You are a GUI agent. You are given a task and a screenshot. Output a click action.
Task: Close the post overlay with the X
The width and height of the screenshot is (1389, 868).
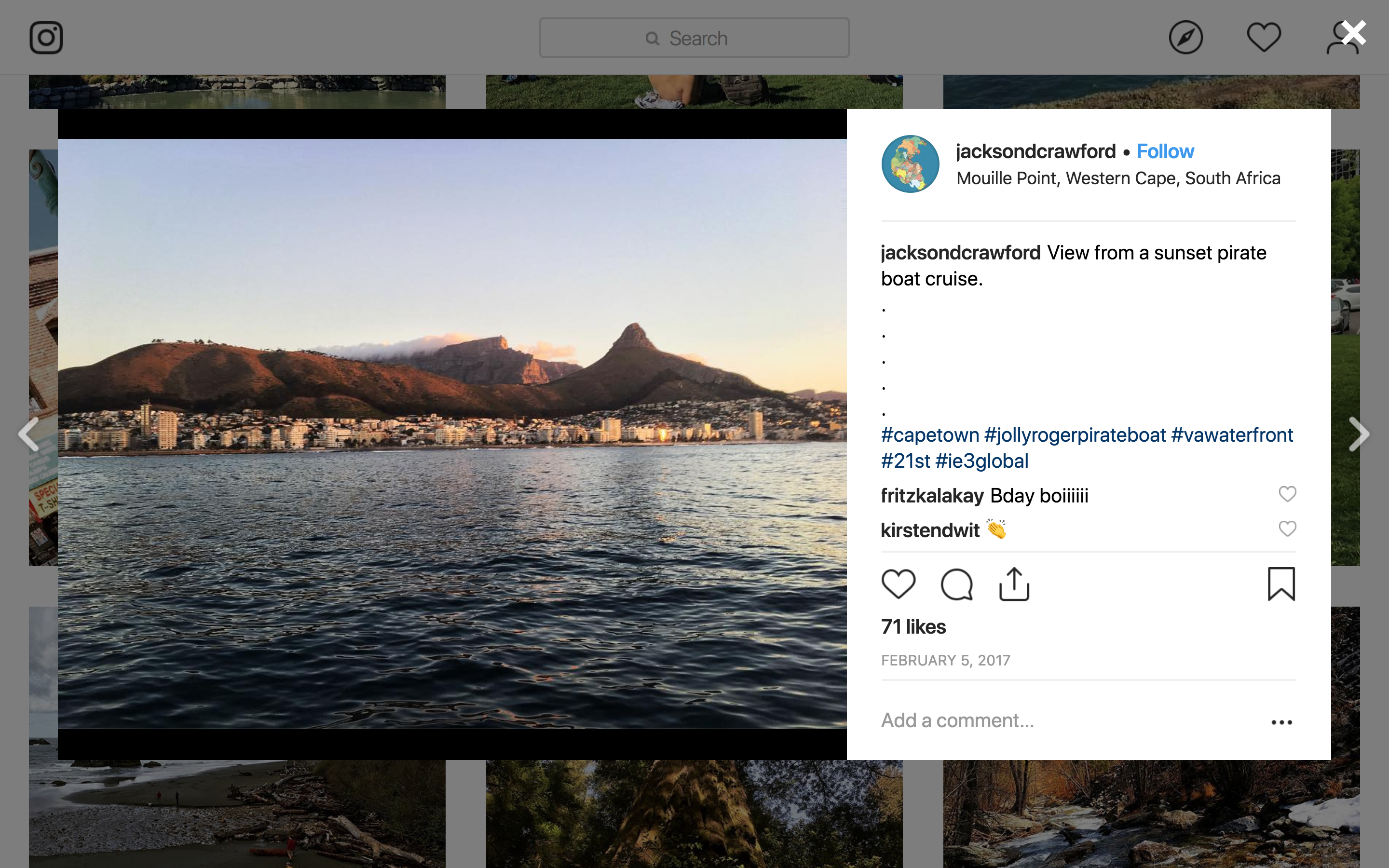[x=1353, y=33]
